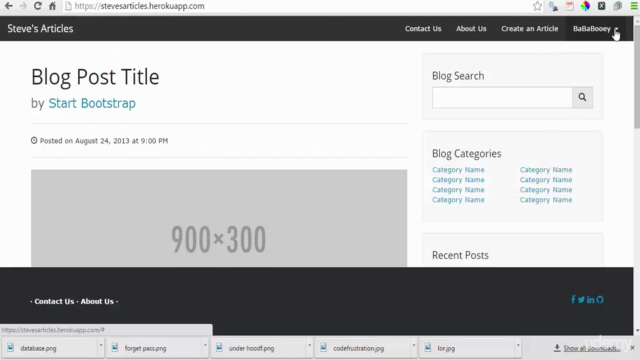Reload the page with refresh icon
Screen dimensions: 640x360
[38, 6]
